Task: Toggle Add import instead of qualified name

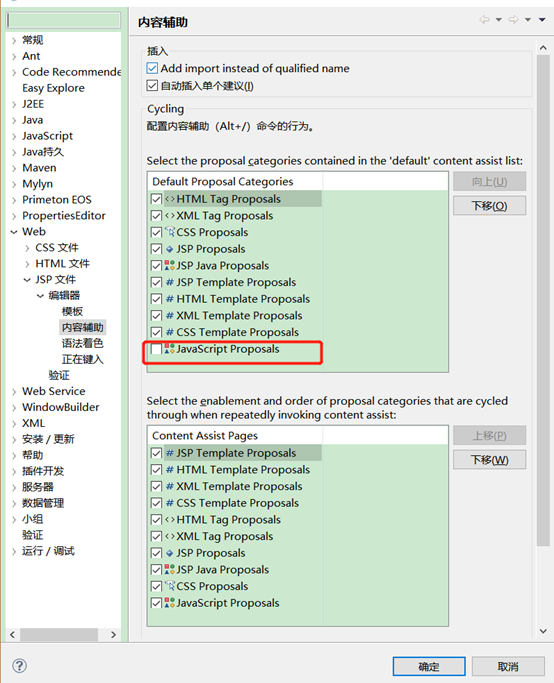Action: [x=152, y=68]
